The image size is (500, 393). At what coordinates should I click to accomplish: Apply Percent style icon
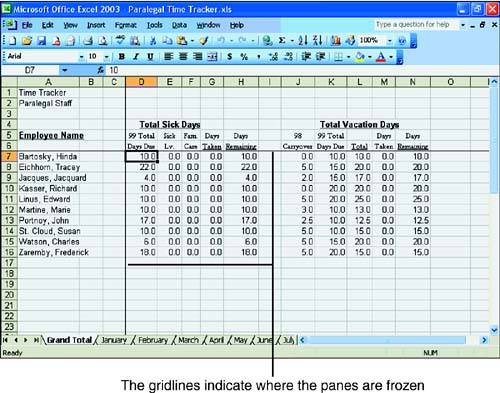(244, 57)
